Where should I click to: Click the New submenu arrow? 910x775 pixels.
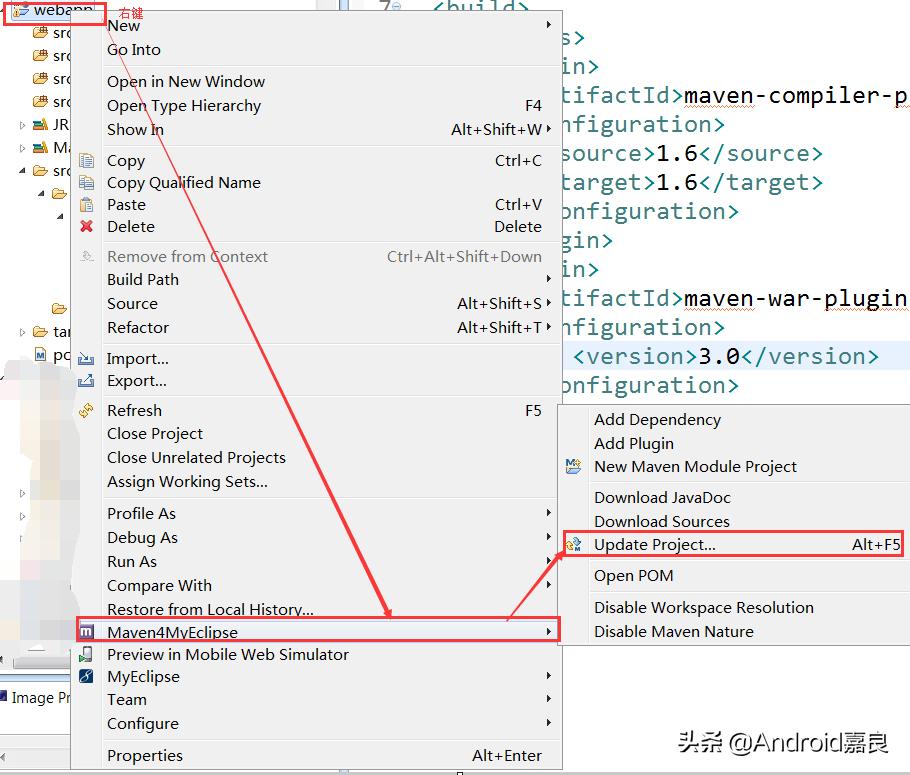[548, 25]
